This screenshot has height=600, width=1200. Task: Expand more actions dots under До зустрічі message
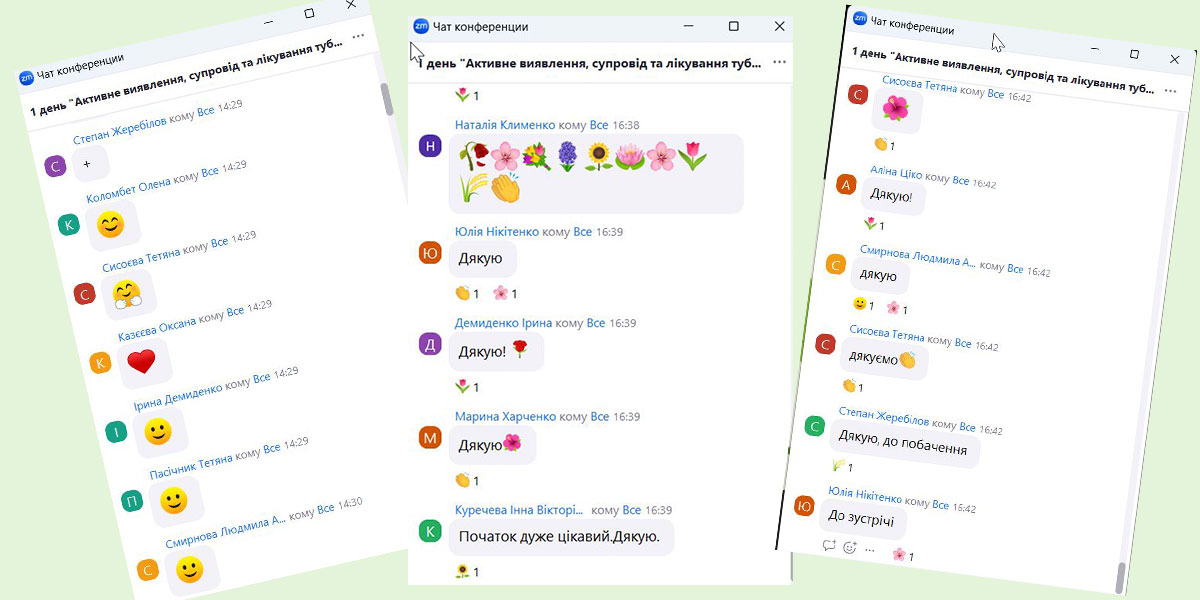point(870,550)
